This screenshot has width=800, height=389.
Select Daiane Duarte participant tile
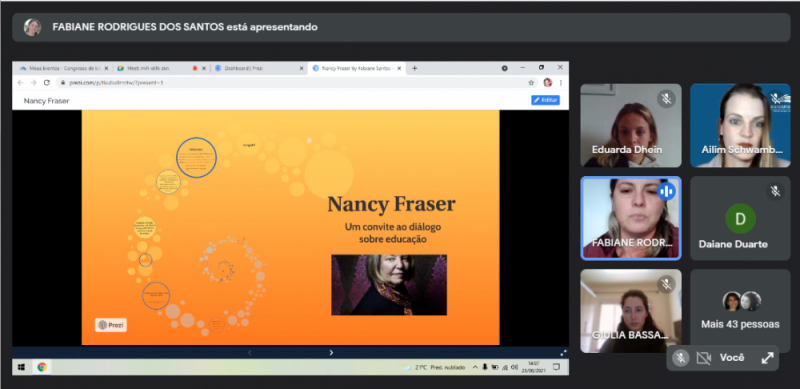pyautogui.click(x=740, y=218)
